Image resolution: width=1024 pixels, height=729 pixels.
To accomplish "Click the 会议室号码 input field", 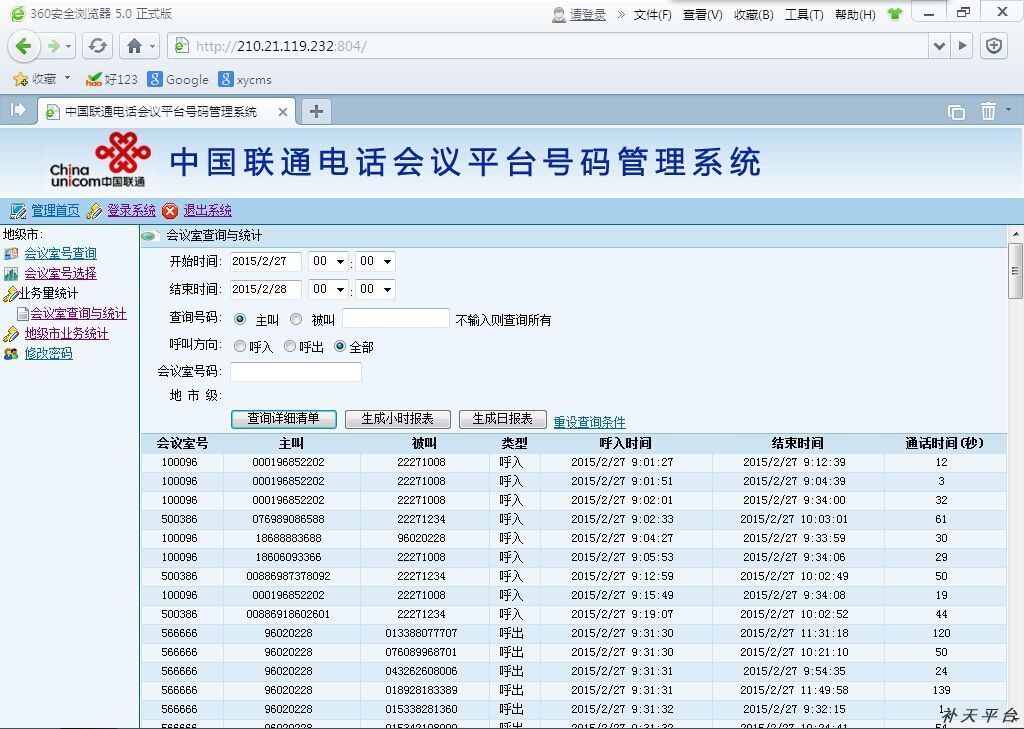I will [296, 372].
